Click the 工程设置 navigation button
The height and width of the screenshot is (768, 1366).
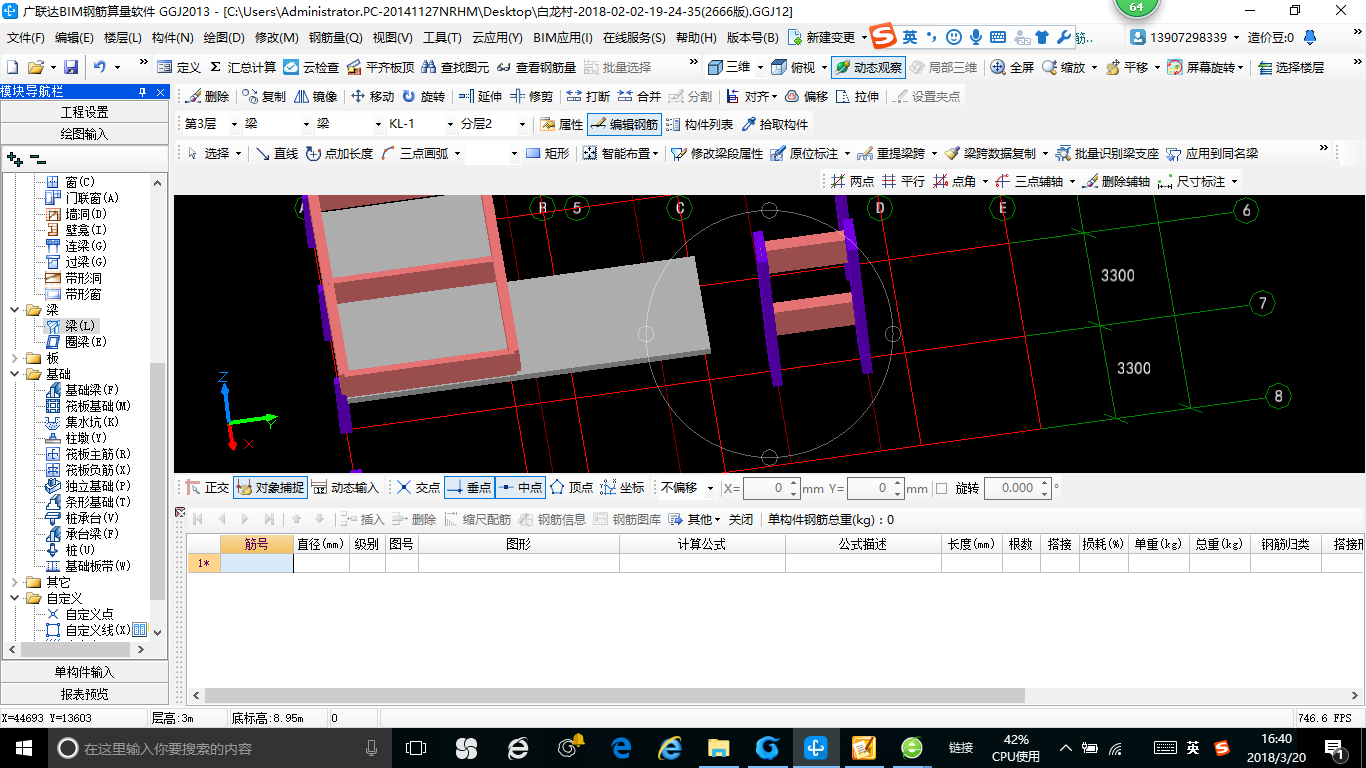[85, 112]
